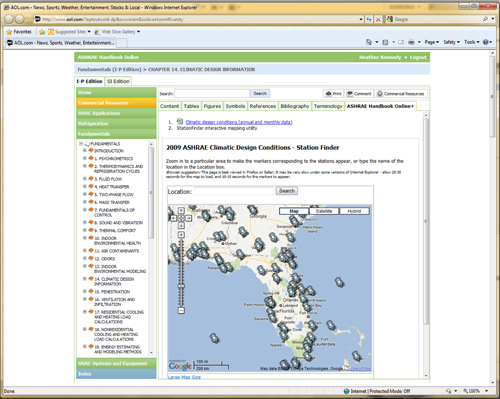Screen dimensions: 500x399
Task: Click the station marker near Orlando
Action: pyautogui.click(x=291, y=292)
